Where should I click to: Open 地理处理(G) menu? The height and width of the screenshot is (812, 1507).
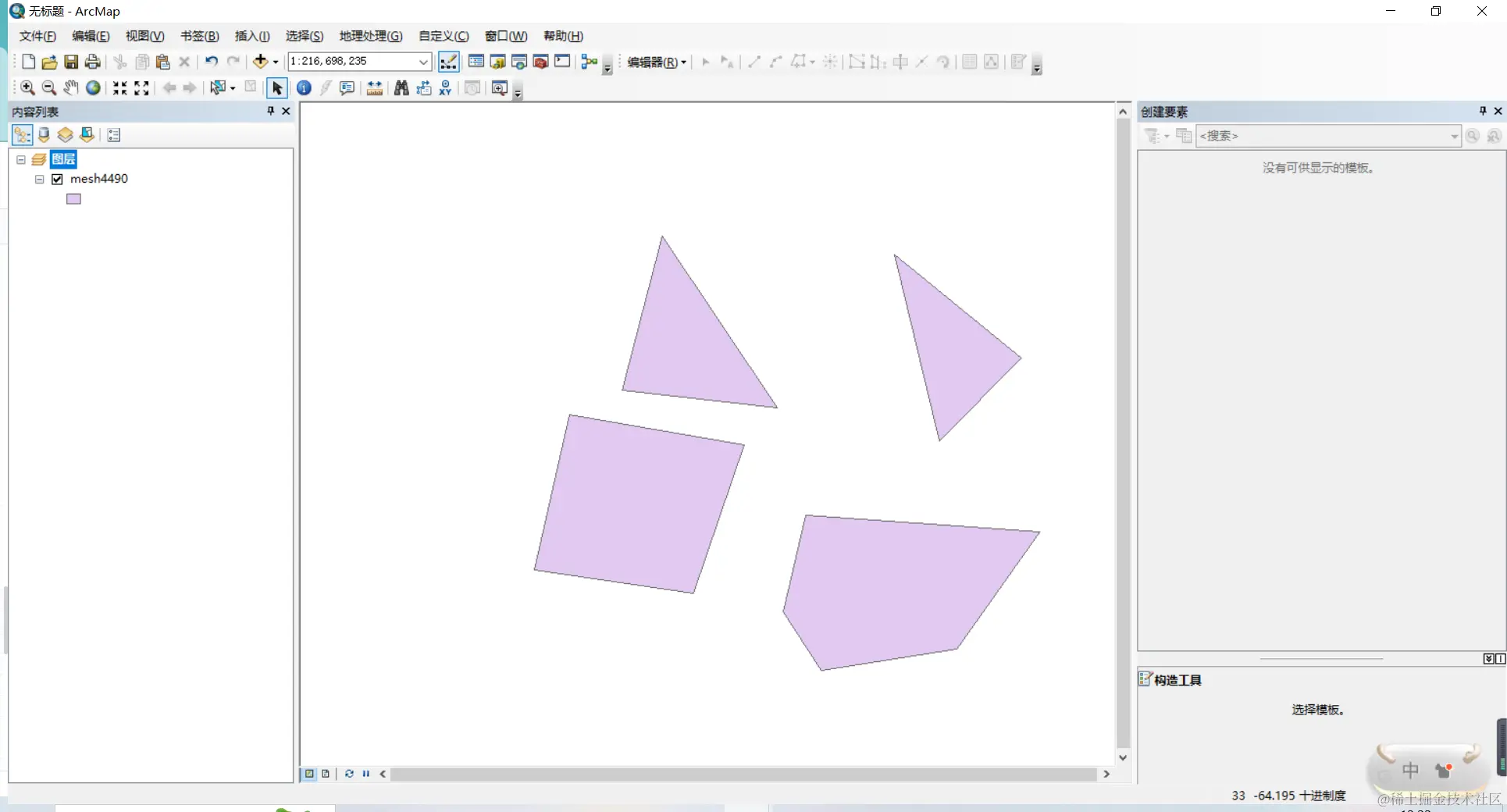(371, 36)
